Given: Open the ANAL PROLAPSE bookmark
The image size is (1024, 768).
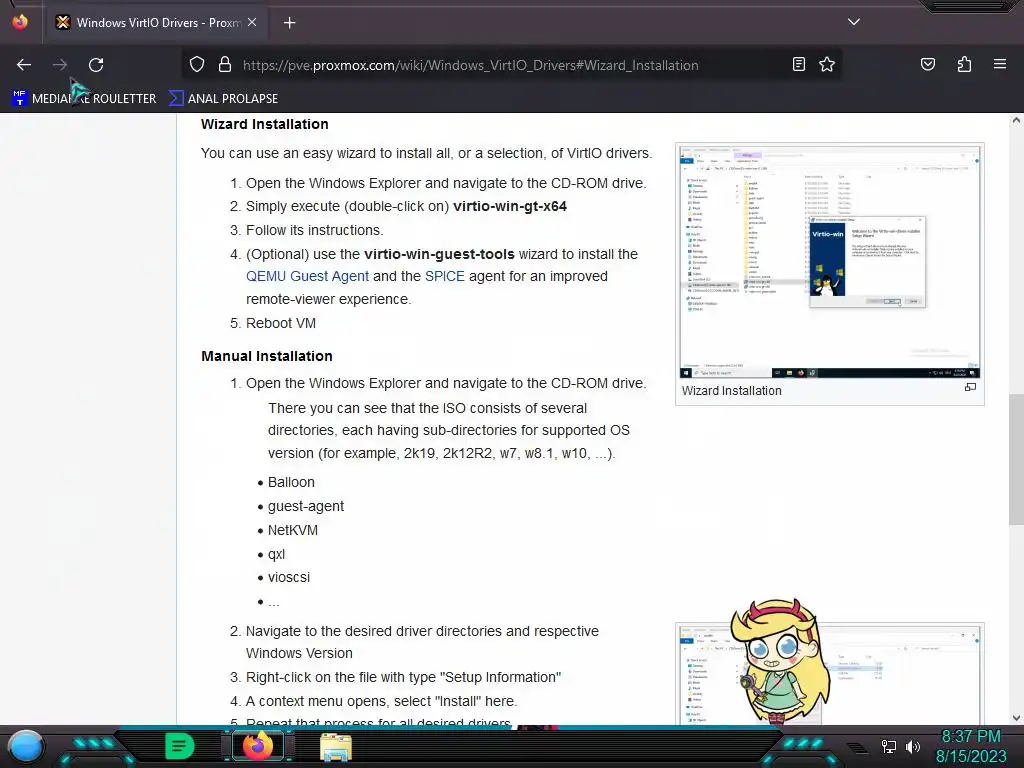Looking at the screenshot, I should point(223,99).
